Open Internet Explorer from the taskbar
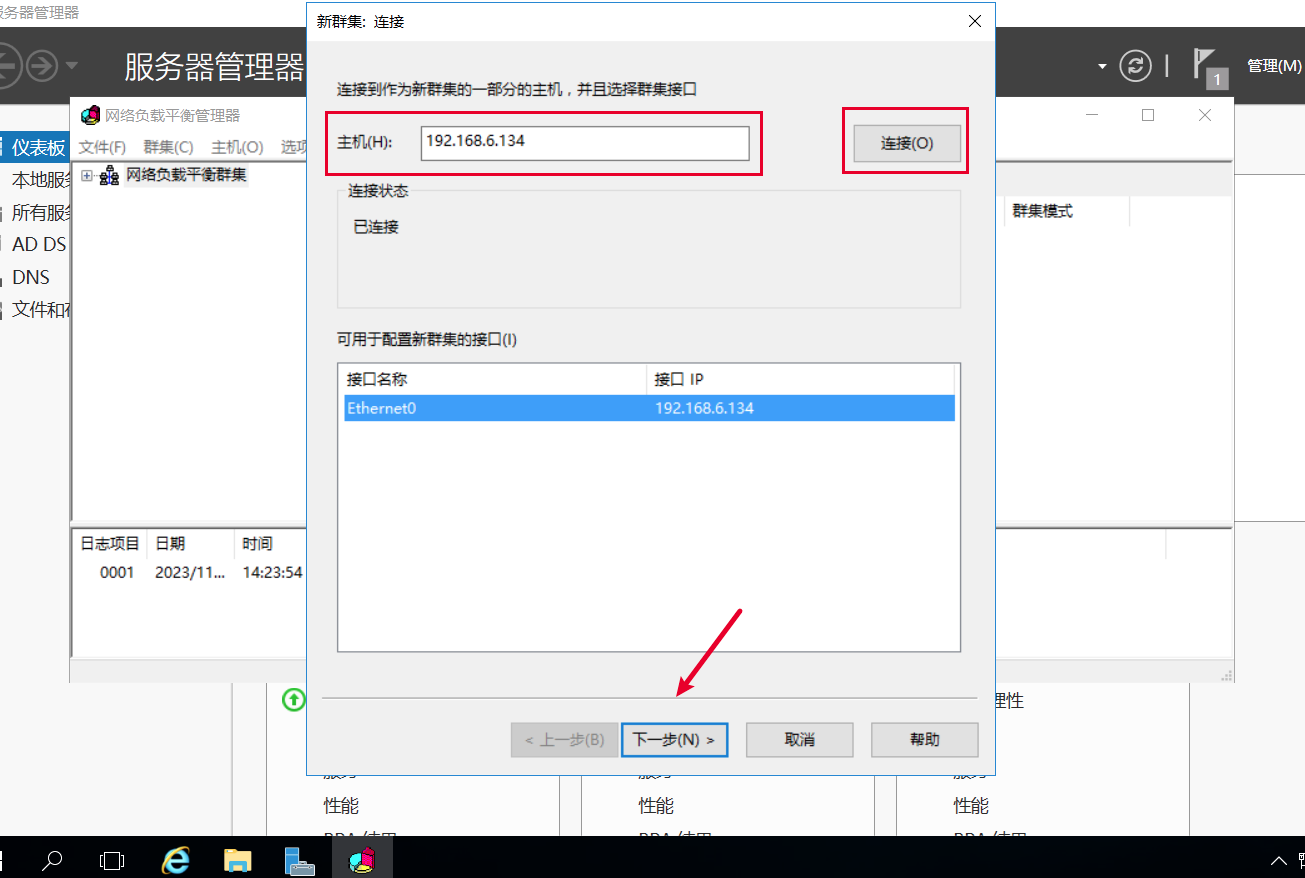 176,859
